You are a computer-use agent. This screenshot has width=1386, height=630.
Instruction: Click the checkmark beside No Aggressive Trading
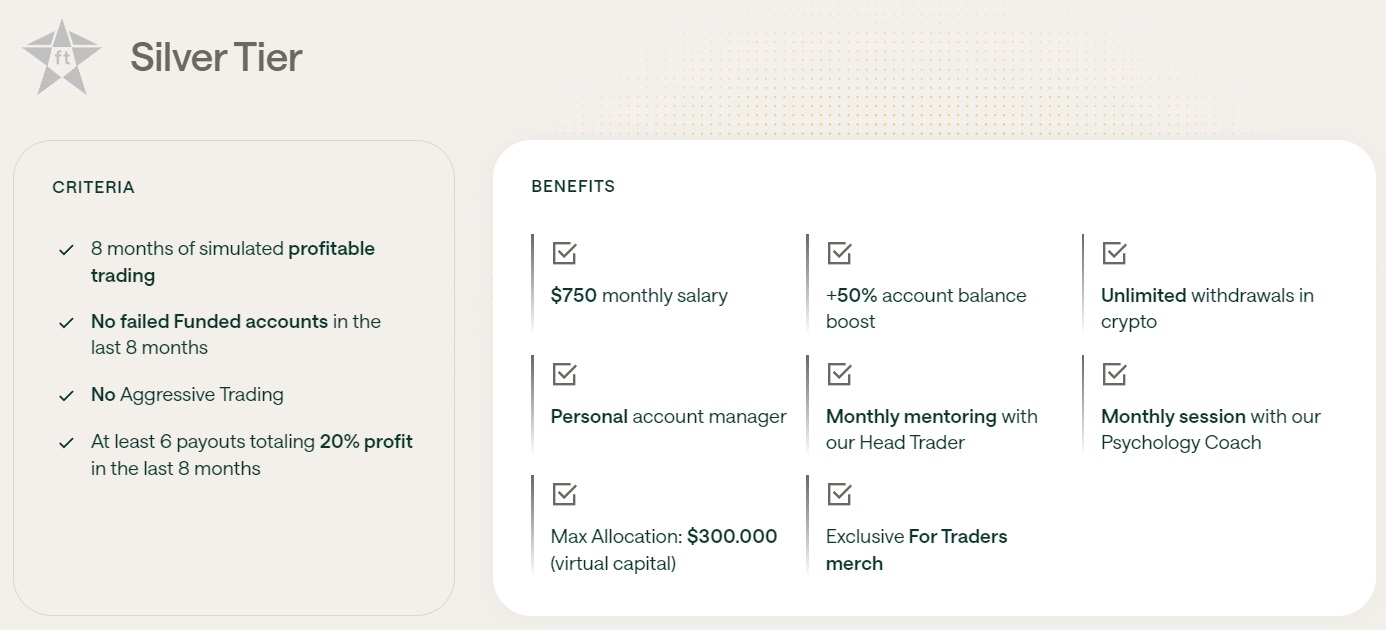(67, 395)
